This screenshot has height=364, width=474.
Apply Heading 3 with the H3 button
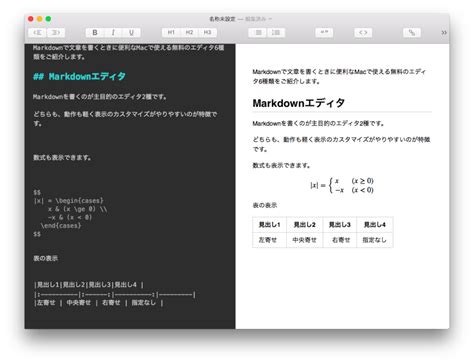pos(207,32)
